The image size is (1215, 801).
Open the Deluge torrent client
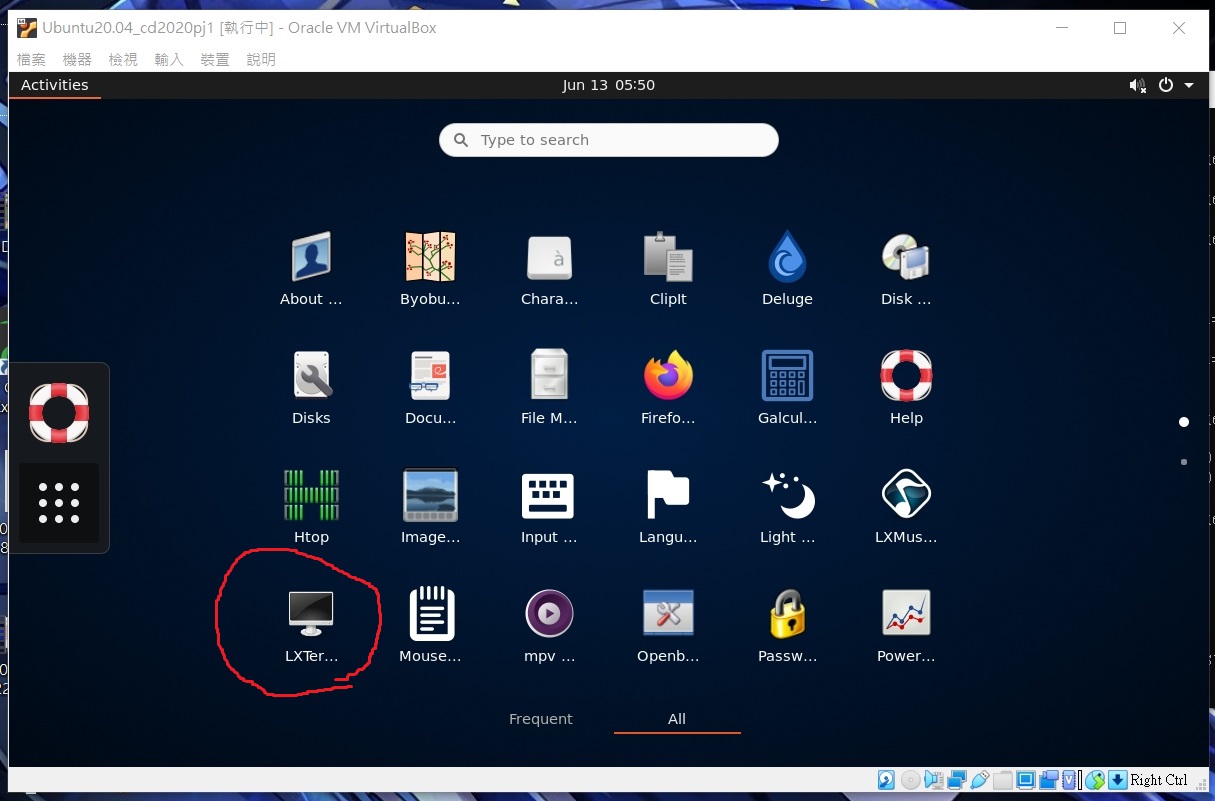(x=787, y=257)
